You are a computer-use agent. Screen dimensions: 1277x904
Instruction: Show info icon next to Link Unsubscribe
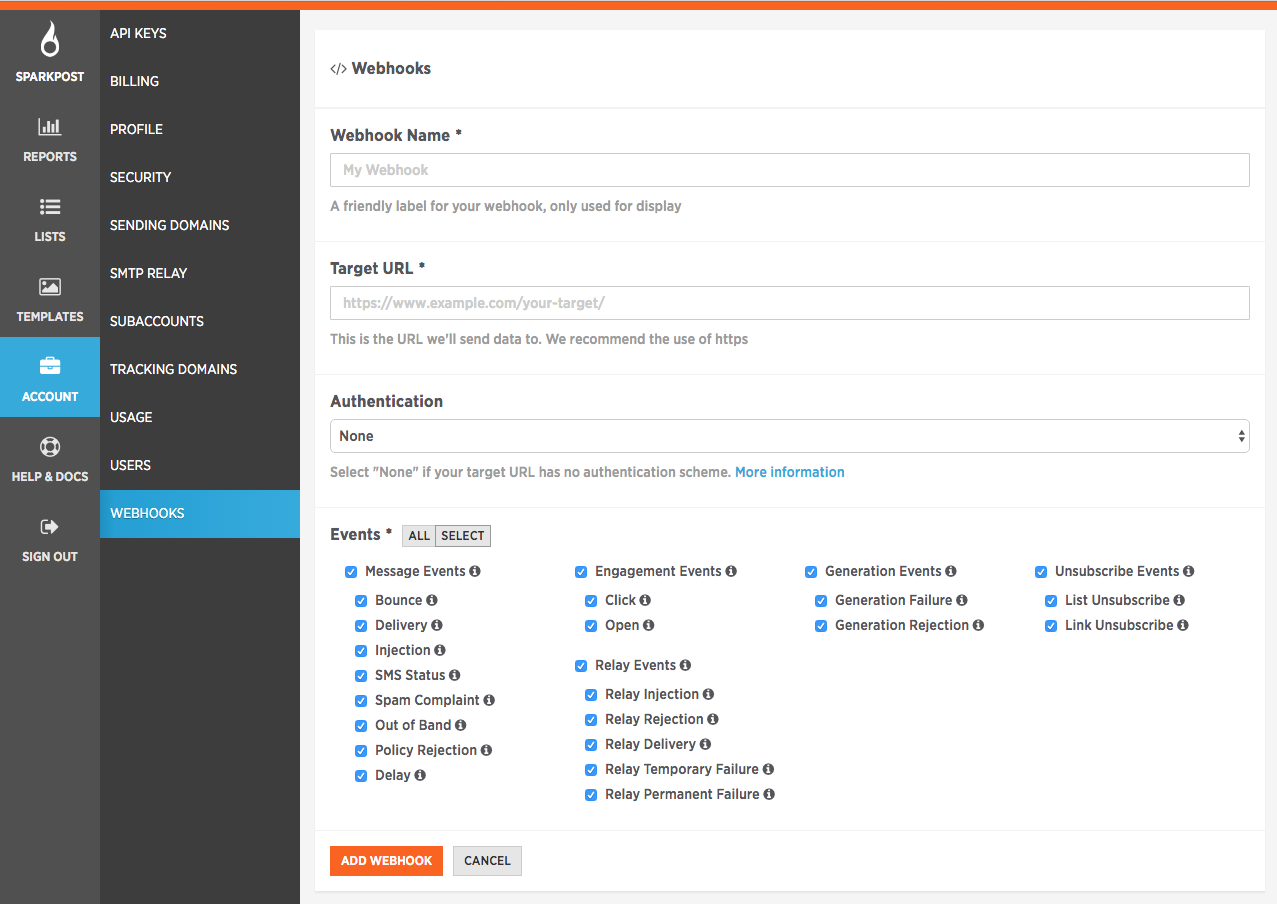coord(1183,625)
